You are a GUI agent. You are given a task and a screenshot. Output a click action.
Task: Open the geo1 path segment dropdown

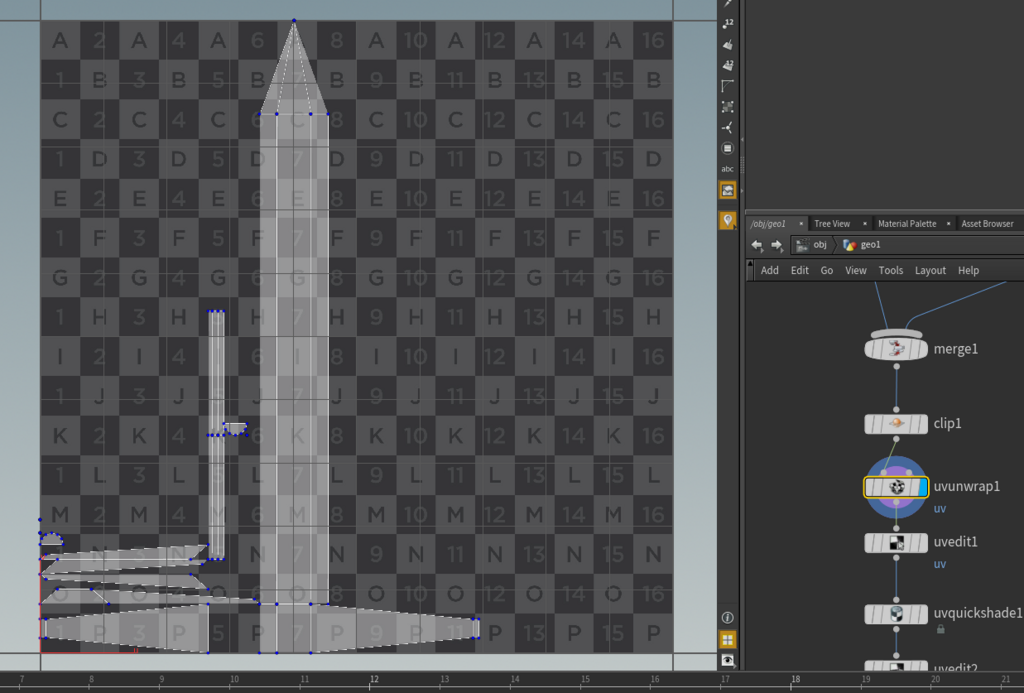862,245
